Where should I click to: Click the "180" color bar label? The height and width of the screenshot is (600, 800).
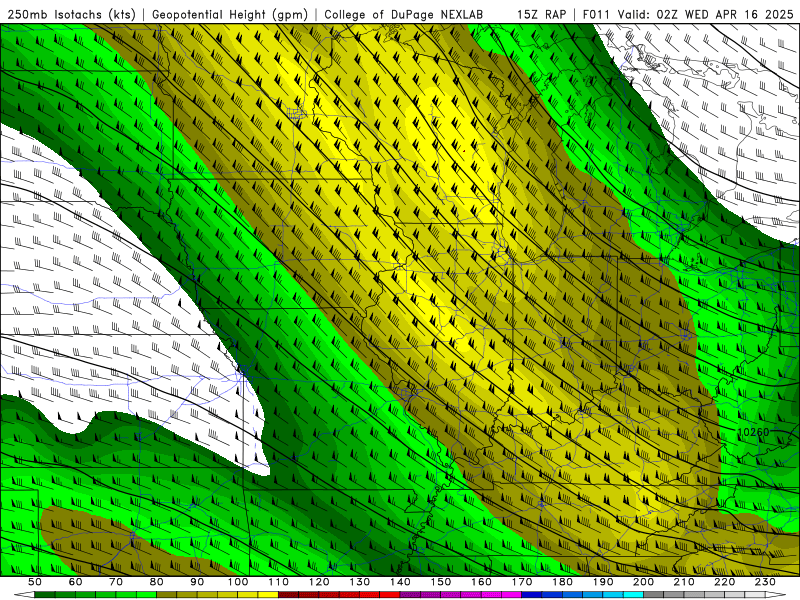(x=562, y=582)
